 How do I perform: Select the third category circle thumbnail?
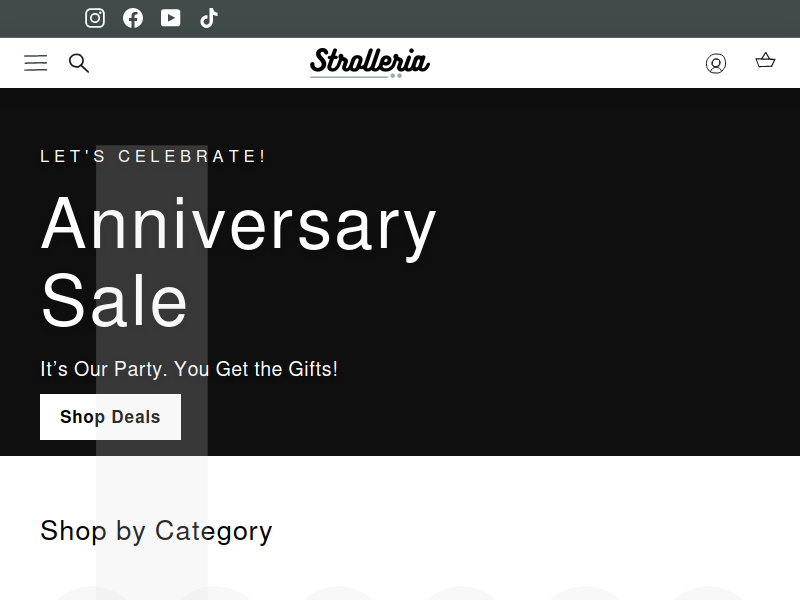(340, 593)
